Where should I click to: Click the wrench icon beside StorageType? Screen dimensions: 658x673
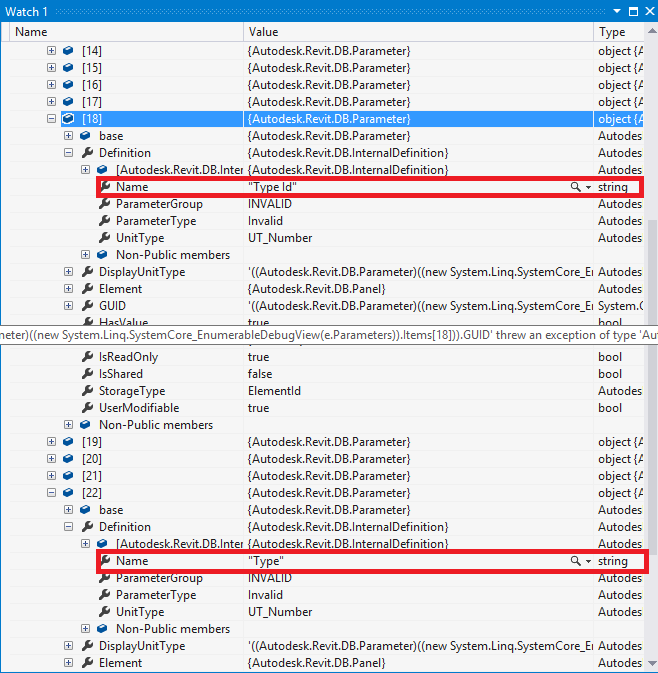click(88, 391)
